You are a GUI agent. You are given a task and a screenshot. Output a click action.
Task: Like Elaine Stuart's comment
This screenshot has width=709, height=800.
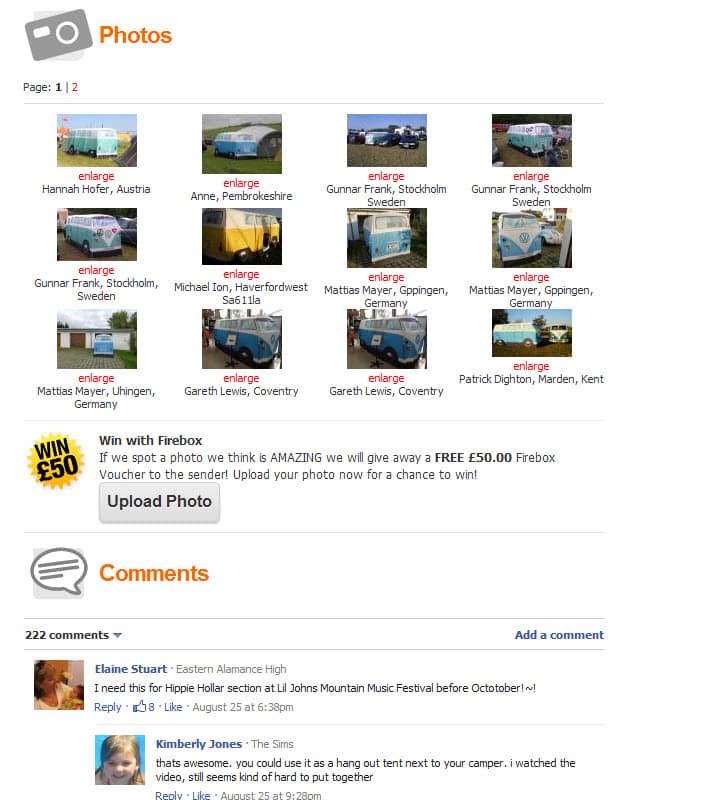173,707
